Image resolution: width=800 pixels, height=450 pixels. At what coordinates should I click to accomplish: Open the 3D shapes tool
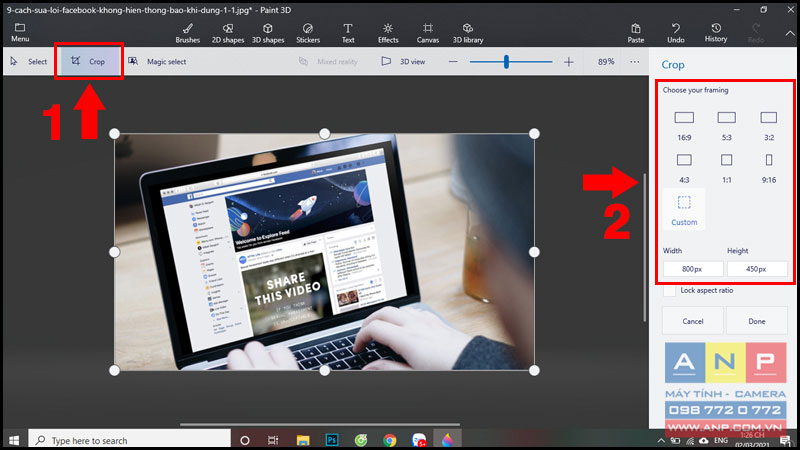click(x=268, y=33)
